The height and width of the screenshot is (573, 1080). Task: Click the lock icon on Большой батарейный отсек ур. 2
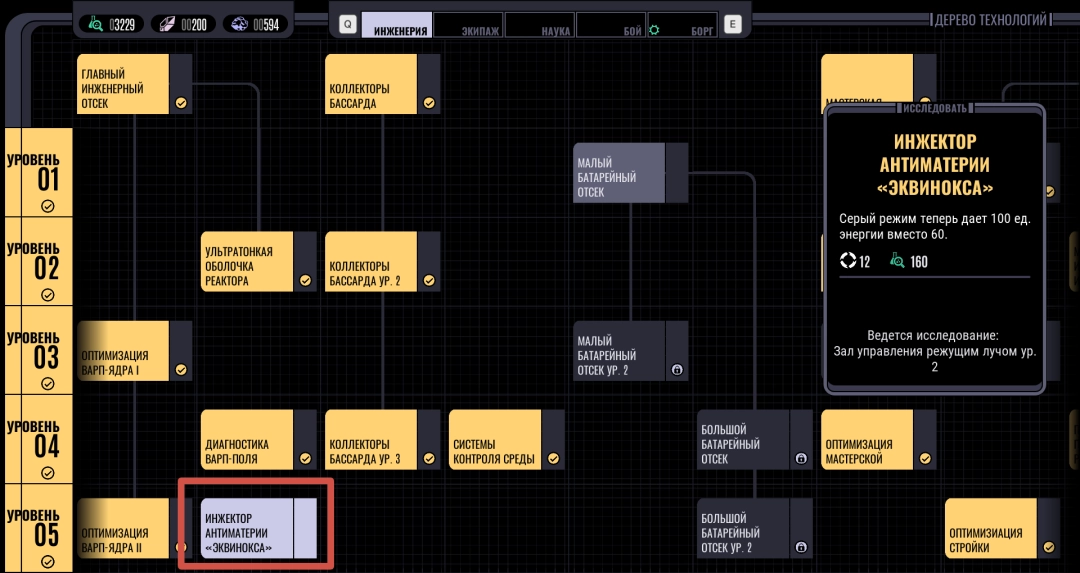[x=800, y=547]
